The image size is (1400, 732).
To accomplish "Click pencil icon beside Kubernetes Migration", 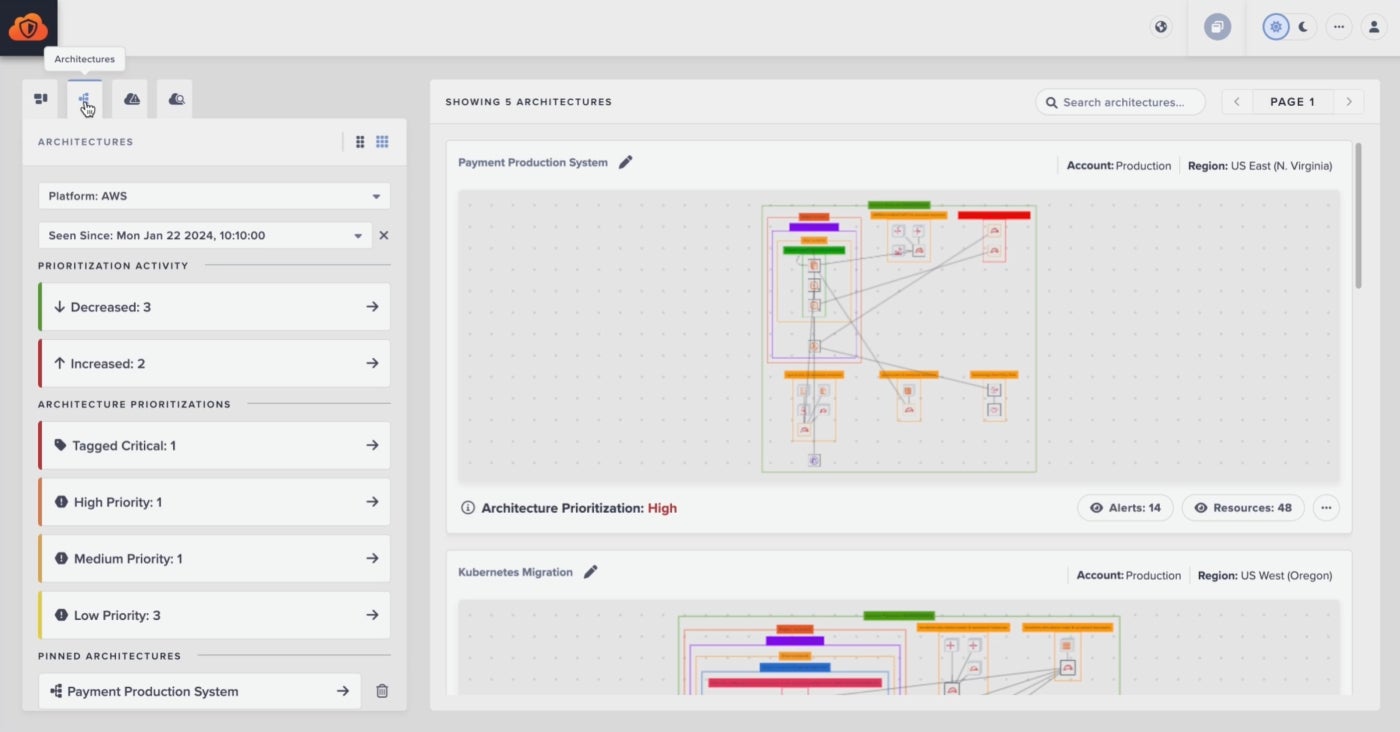I will (x=591, y=572).
